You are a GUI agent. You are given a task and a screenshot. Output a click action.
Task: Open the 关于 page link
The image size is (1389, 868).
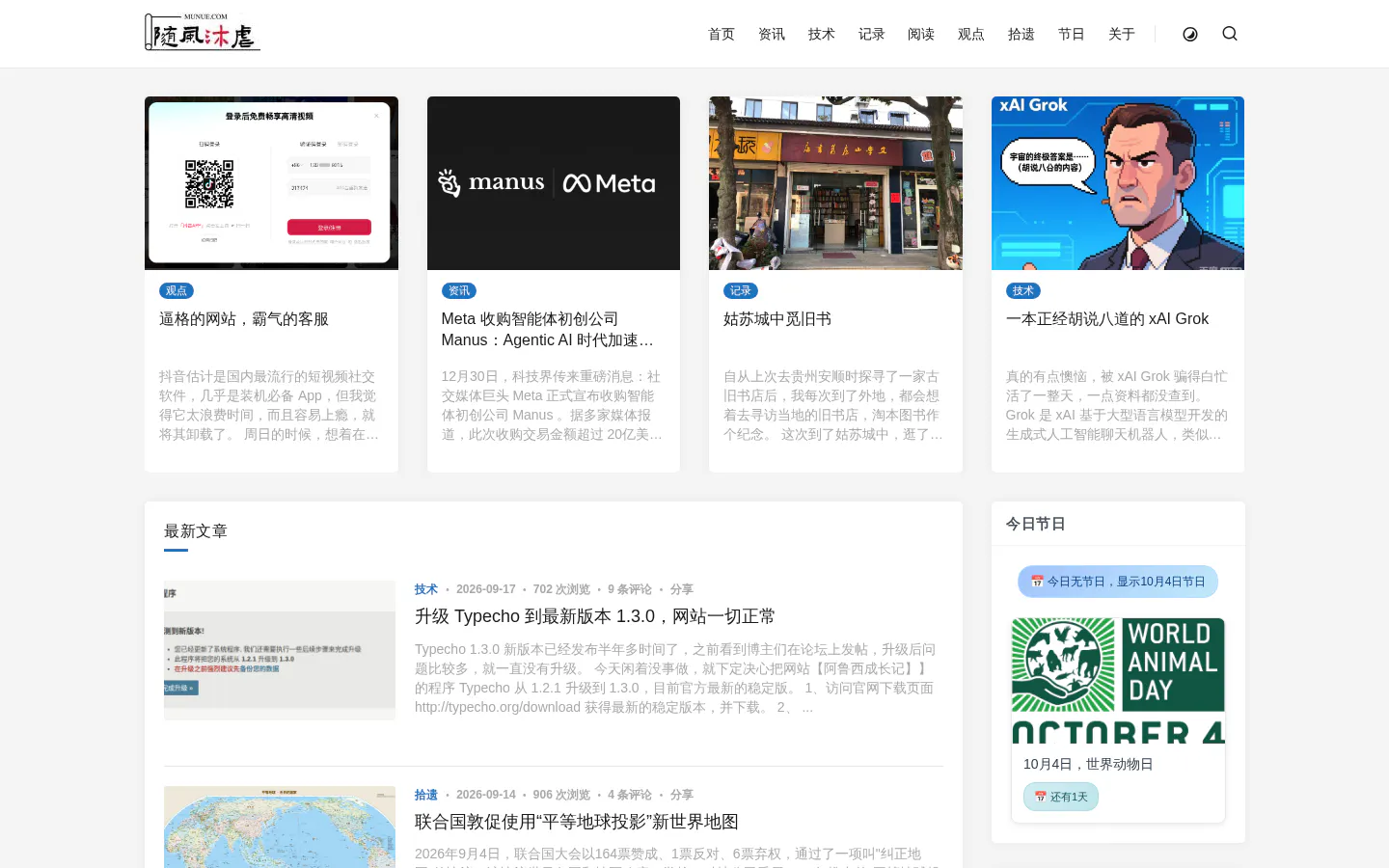tap(1122, 34)
